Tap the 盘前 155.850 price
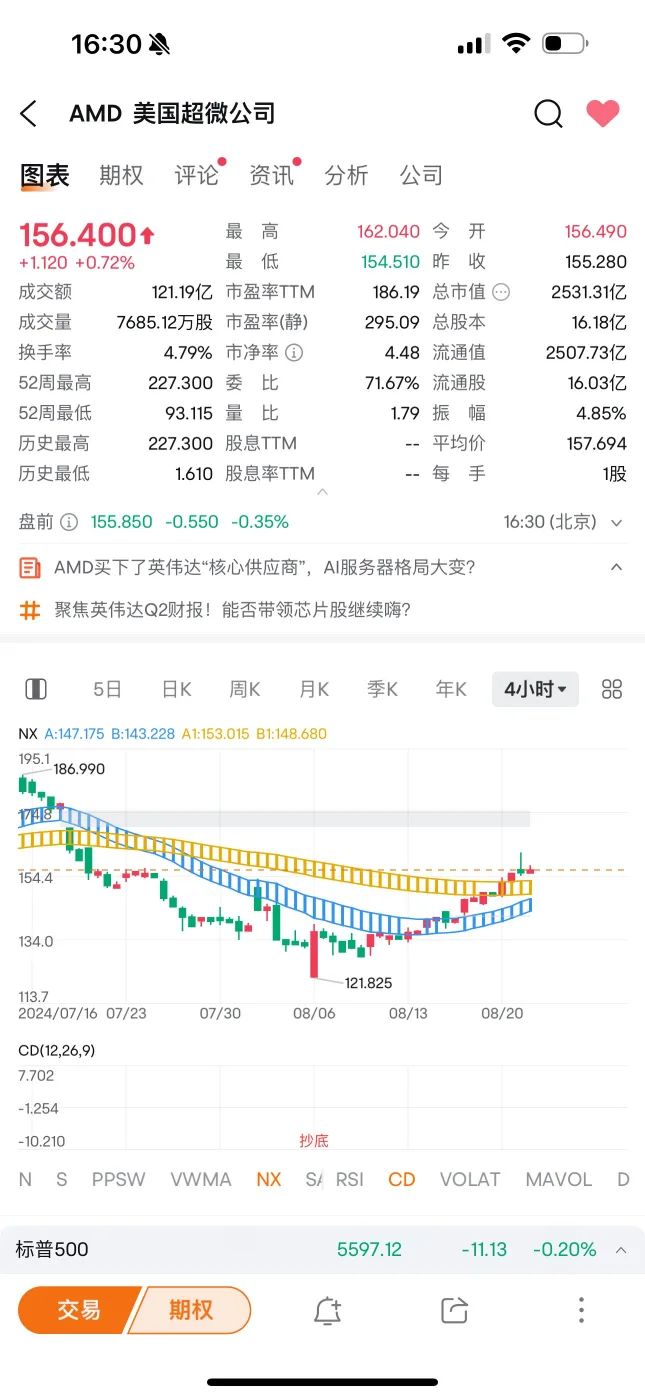The height and width of the screenshot is (1398, 645). [121, 522]
